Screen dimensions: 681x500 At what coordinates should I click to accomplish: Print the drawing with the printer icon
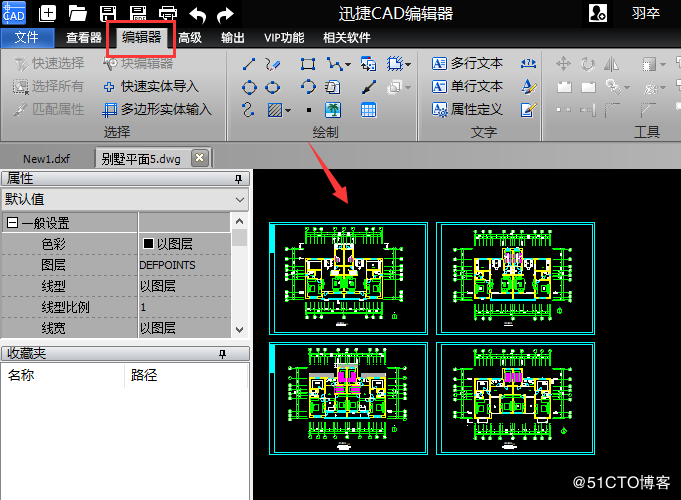tap(168, 14)
